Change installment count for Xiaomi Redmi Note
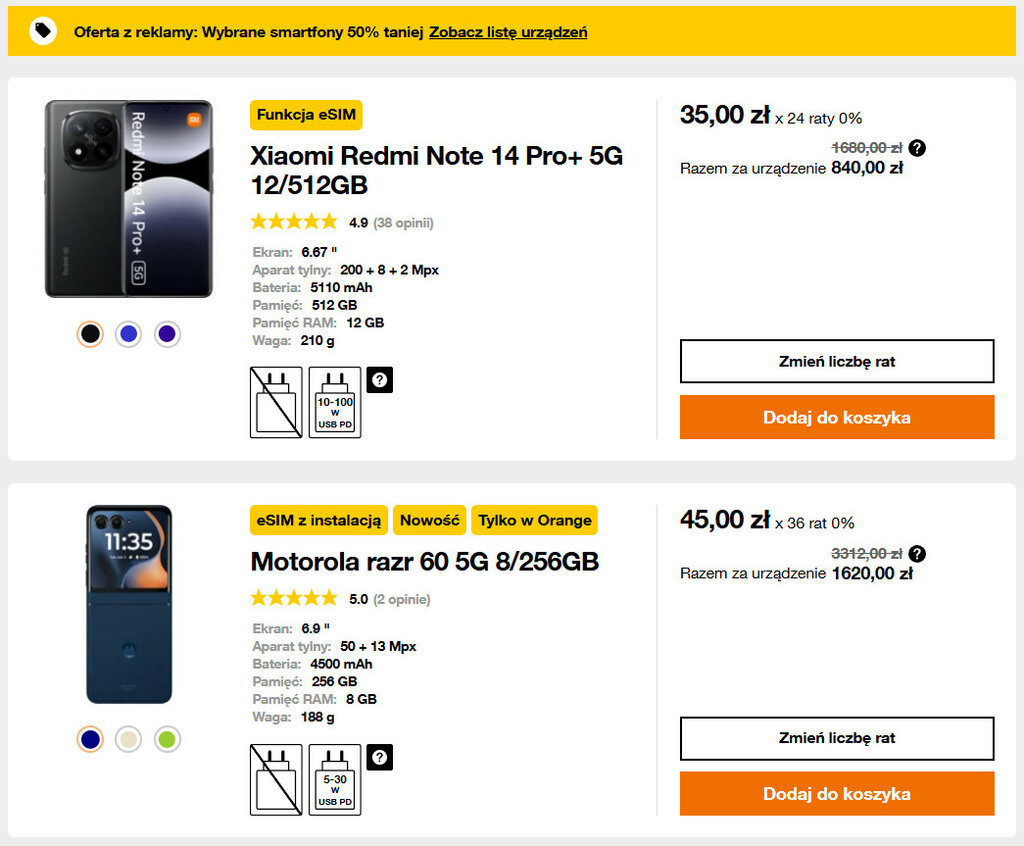1024x846 pixels. click(837, 361)
